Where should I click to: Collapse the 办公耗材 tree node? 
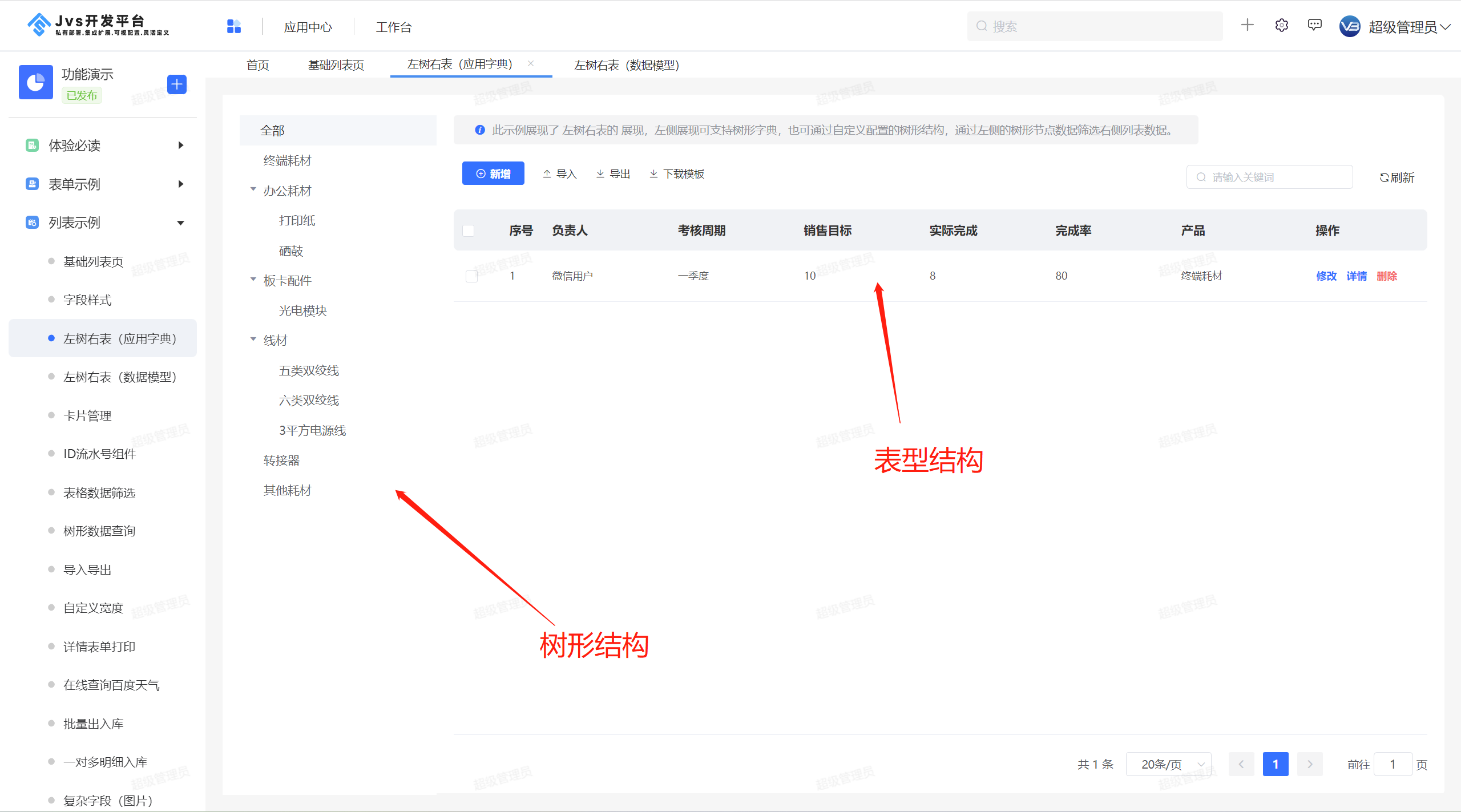[x=253, y=189]
